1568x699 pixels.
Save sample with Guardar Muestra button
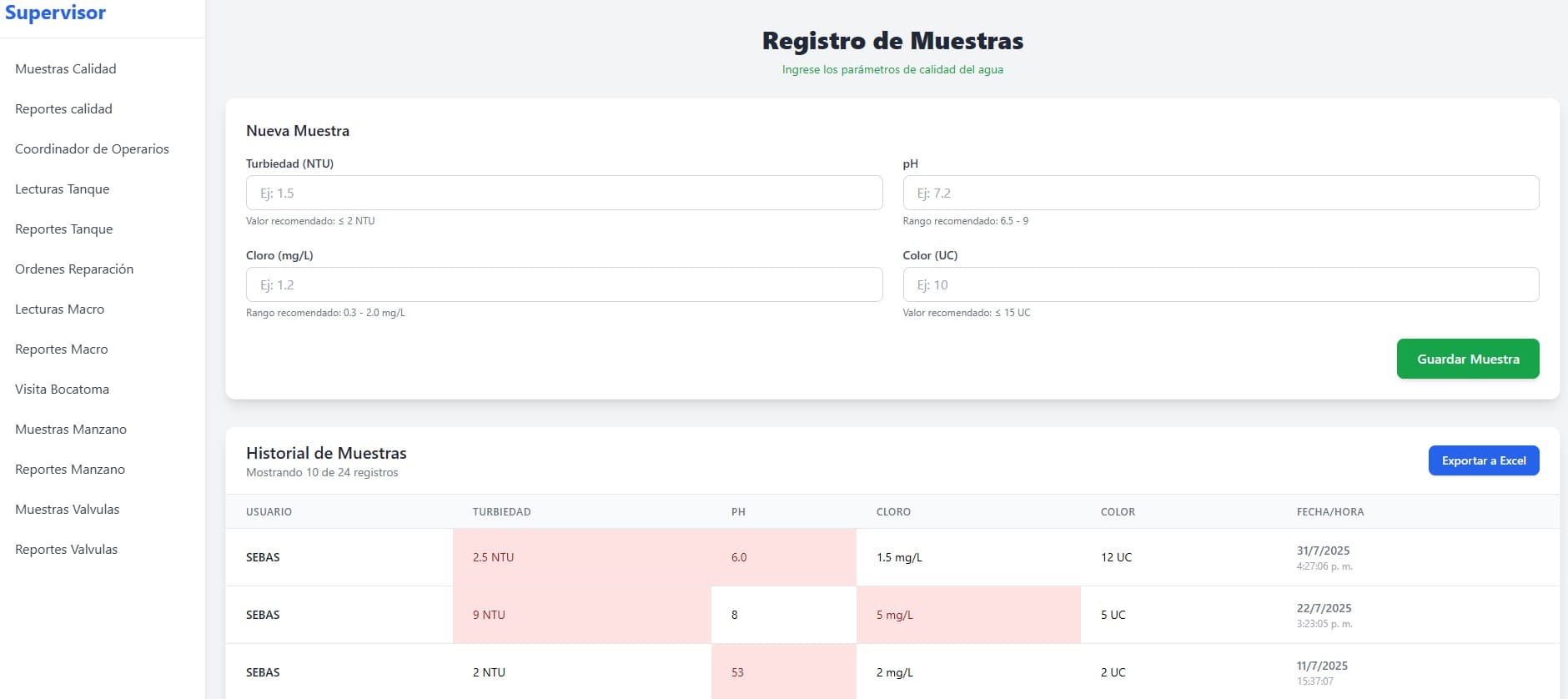[1468, 359]
